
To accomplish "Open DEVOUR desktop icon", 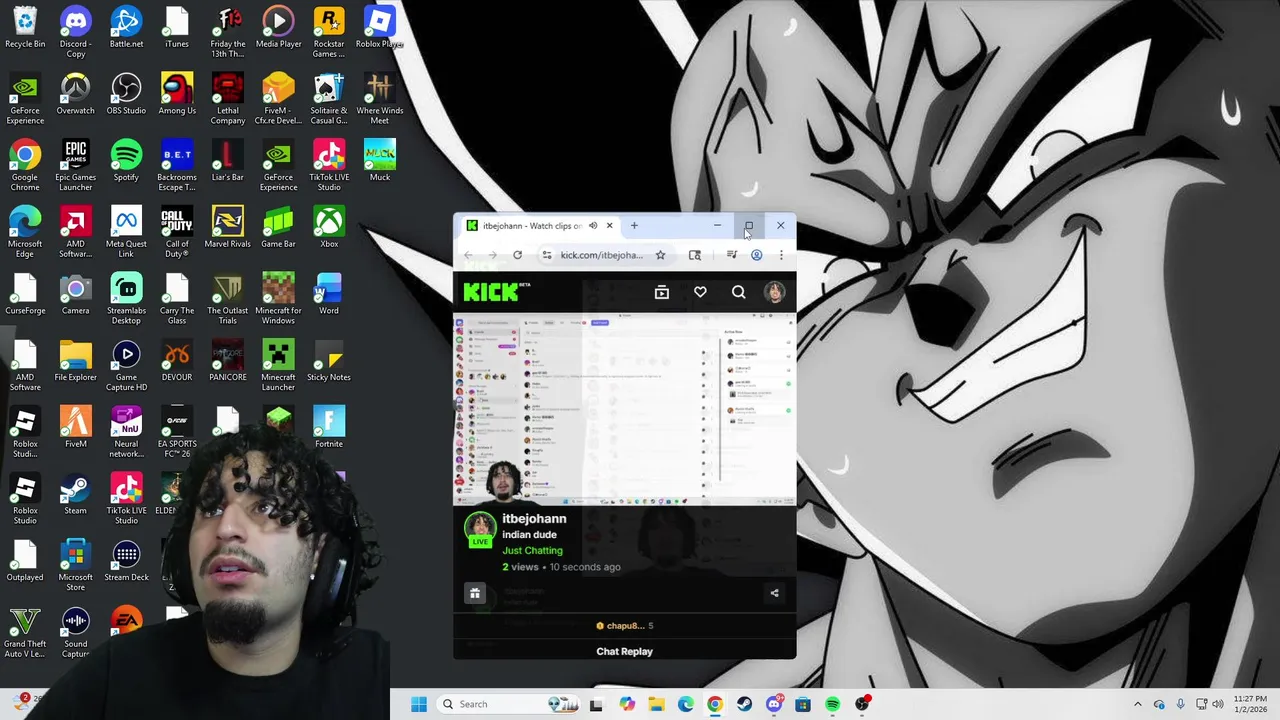I will 177,360.
